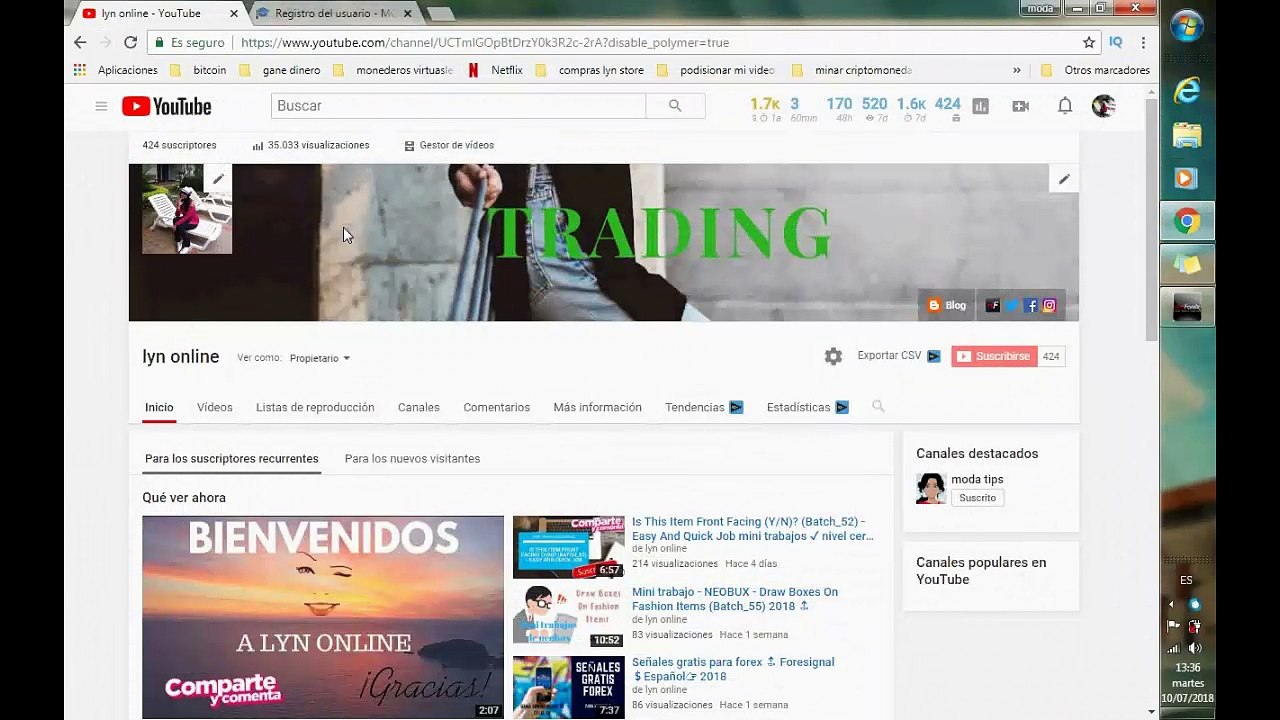Open the Chrome three-dot menu
The width and height of the screenshot is (1280, 720).
pyautogui.click(x=1143, y=42)
